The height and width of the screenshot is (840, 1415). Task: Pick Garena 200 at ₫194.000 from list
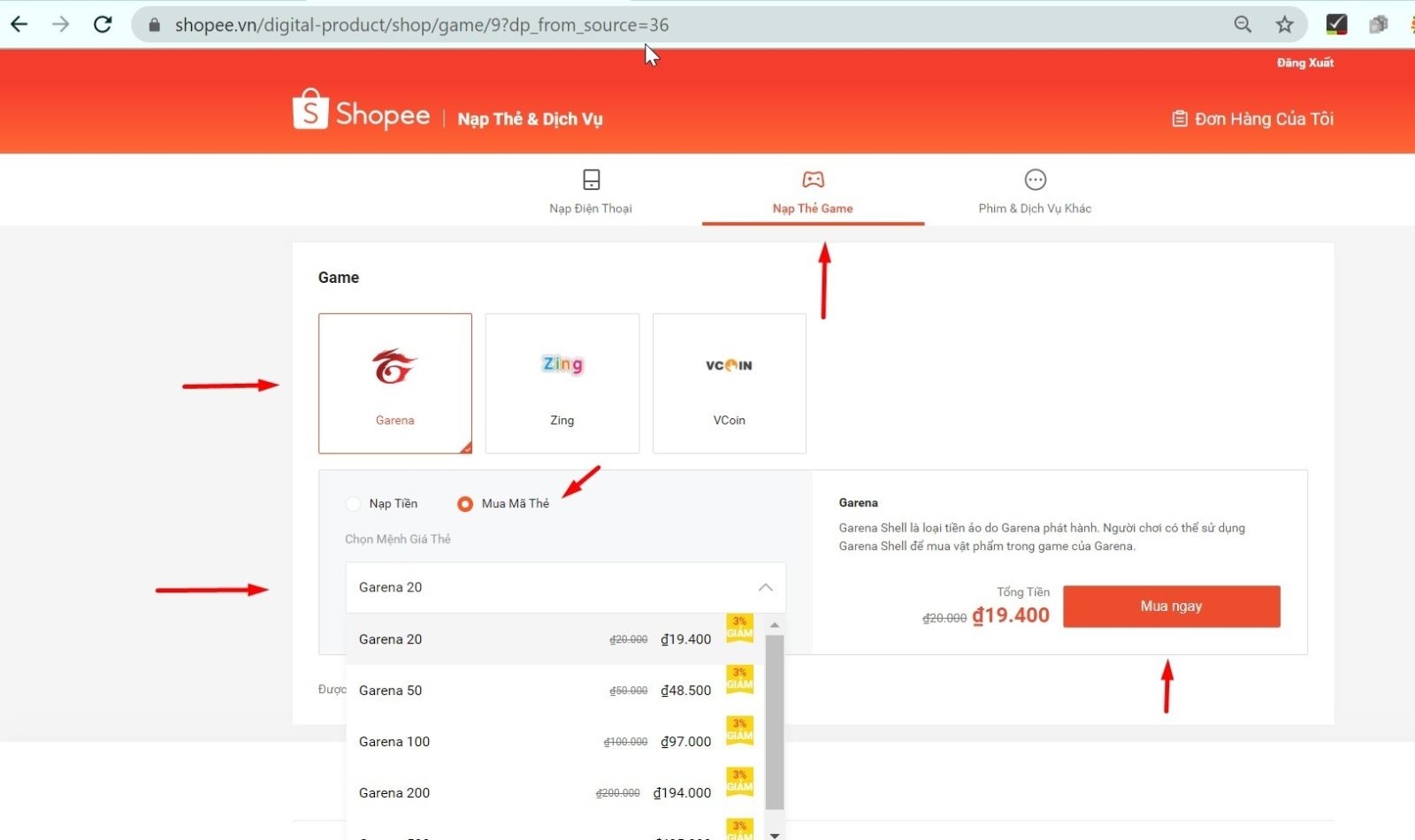(x=555, y=793)
